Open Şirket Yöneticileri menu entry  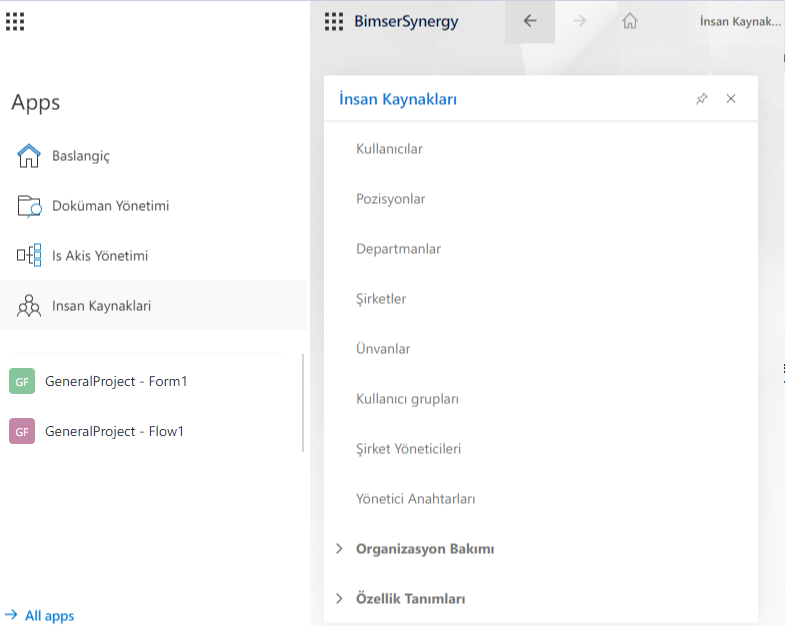coord(408,449)
